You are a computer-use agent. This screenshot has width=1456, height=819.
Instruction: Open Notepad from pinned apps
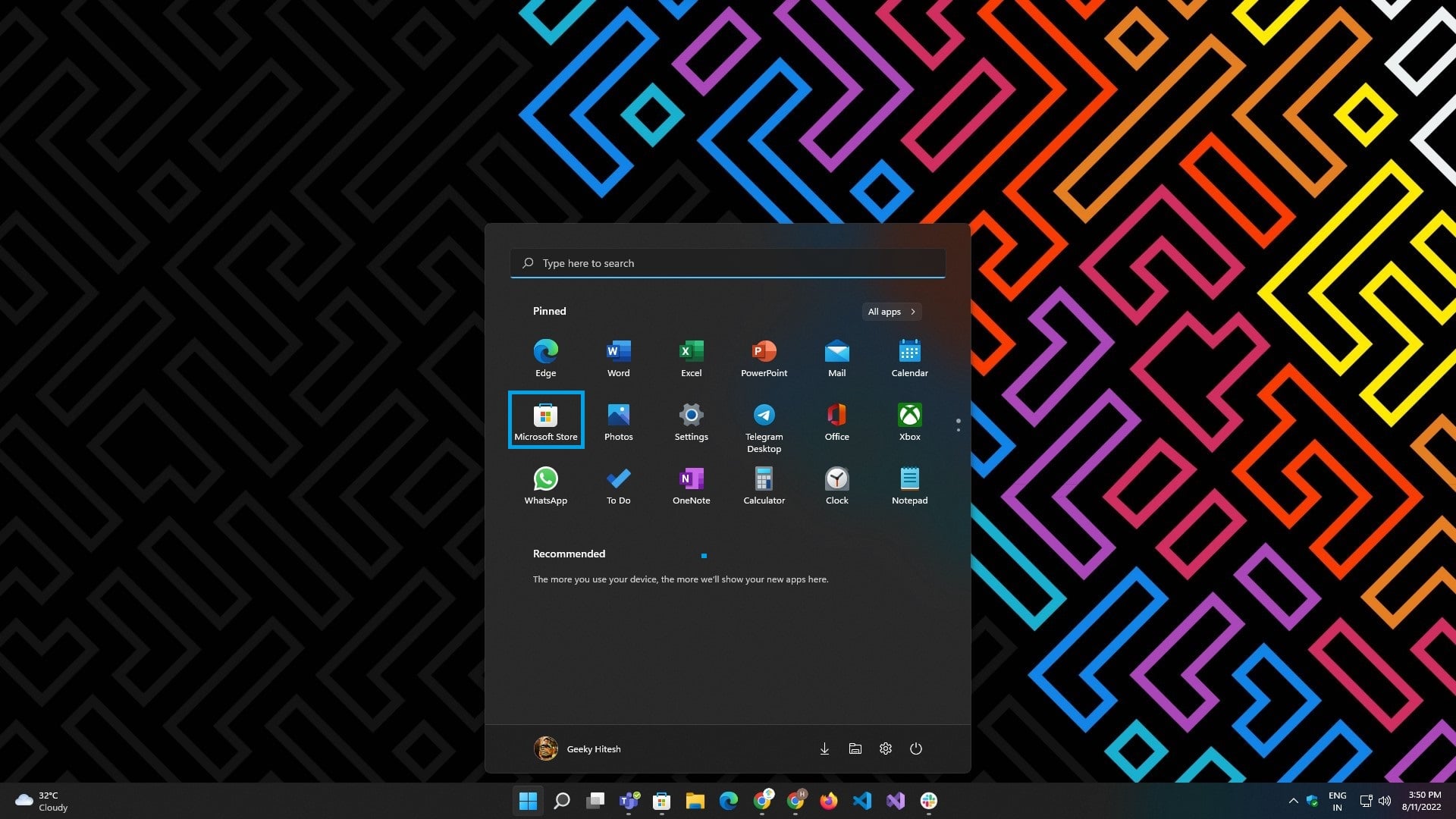(909, 485)
